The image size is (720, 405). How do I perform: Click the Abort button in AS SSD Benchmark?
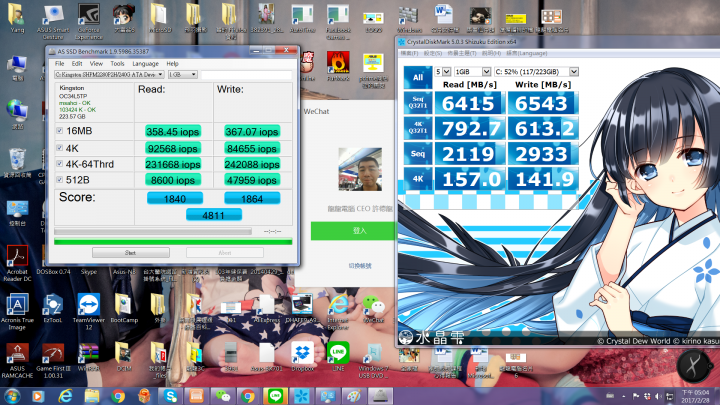(x=225, y=253)
